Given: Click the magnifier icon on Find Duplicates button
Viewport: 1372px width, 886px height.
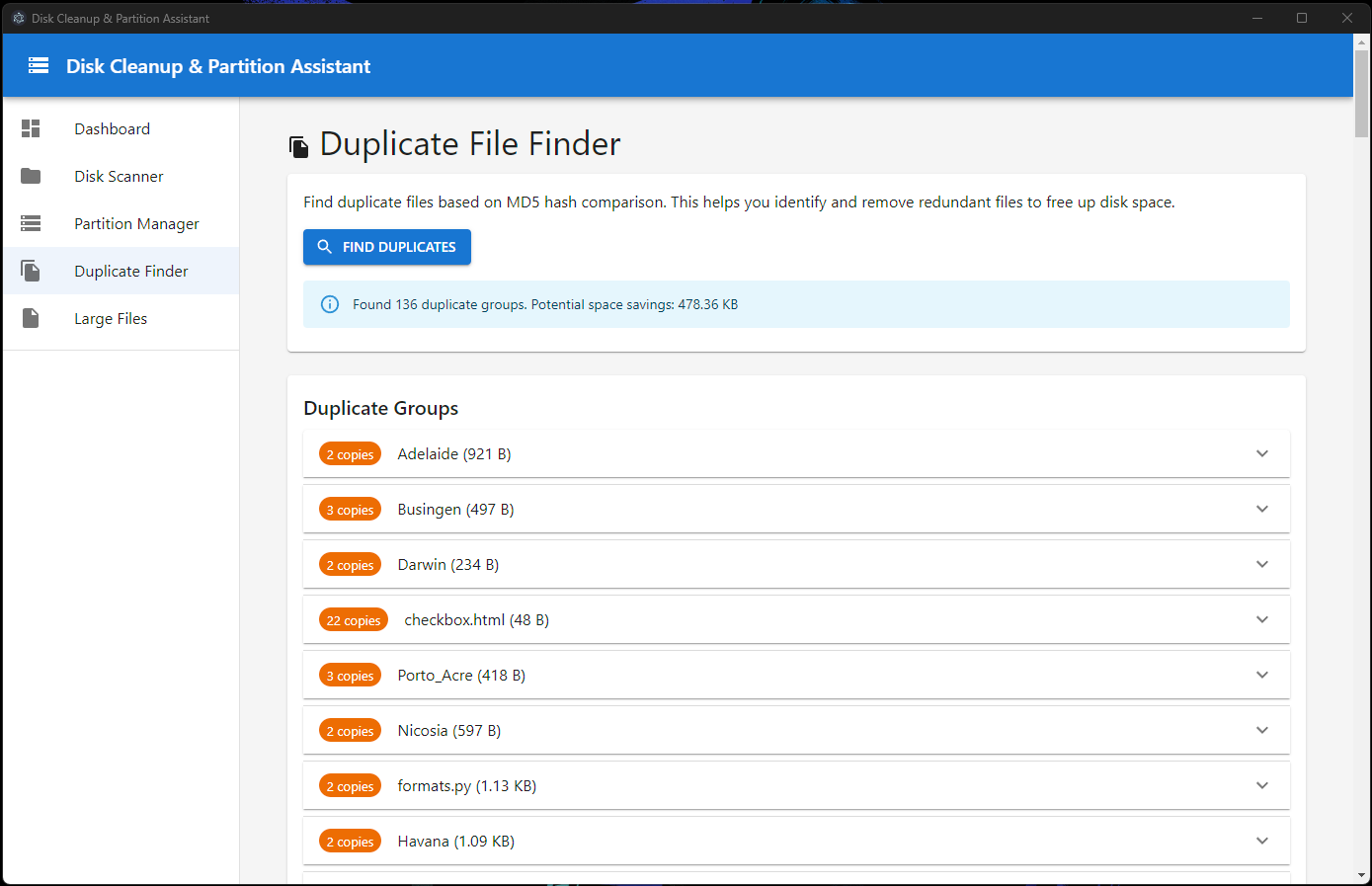Looking at the screenshot, I should [324, 247].
